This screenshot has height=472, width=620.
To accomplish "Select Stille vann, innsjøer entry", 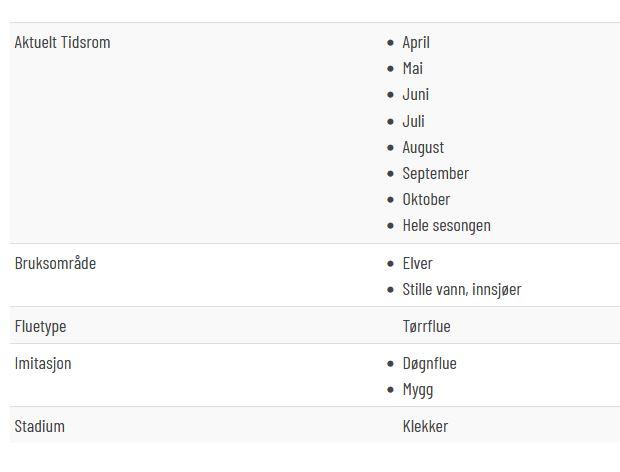I will (462, 290).
